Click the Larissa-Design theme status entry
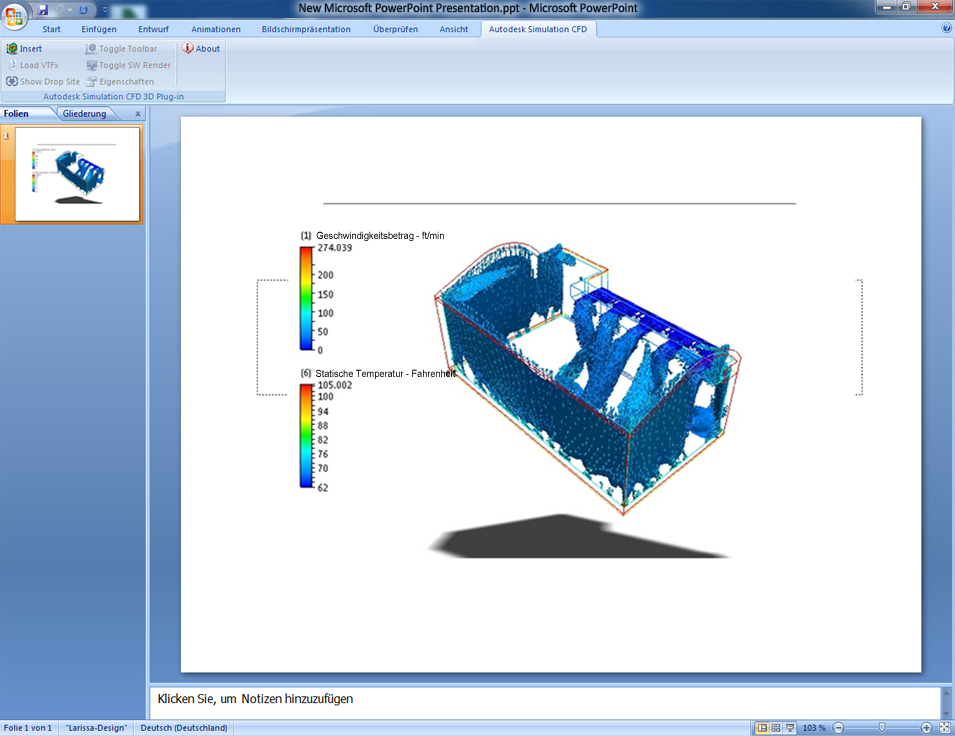 tap(96, 728)
